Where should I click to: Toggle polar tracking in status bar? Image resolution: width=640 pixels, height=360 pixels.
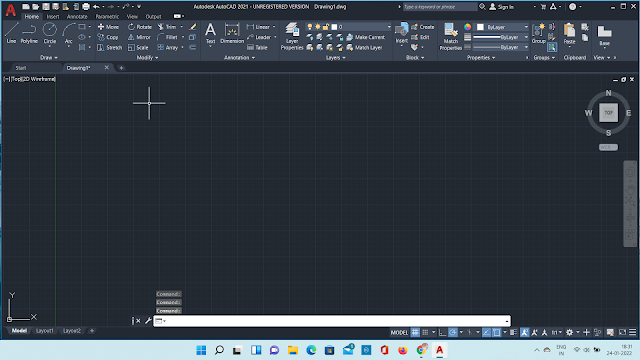coord(453,332)
